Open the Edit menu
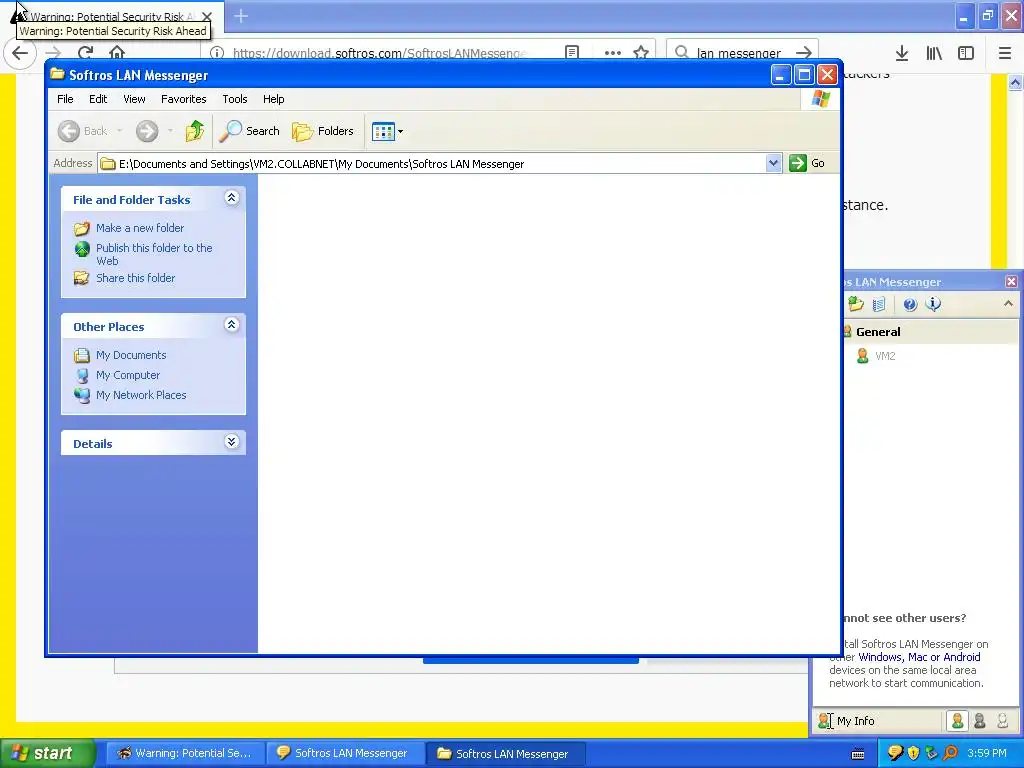 [98, 99]
